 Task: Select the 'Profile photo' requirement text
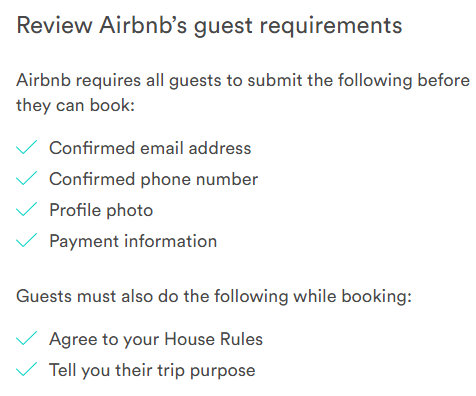point(101,210)
